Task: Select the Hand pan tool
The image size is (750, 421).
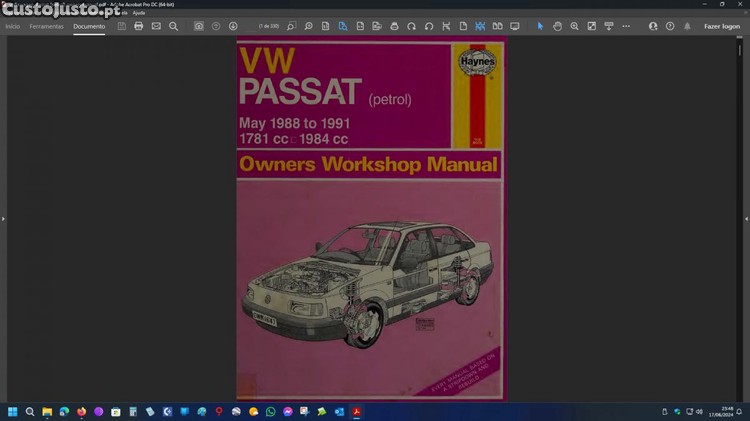Action: [x=557, y=26]
